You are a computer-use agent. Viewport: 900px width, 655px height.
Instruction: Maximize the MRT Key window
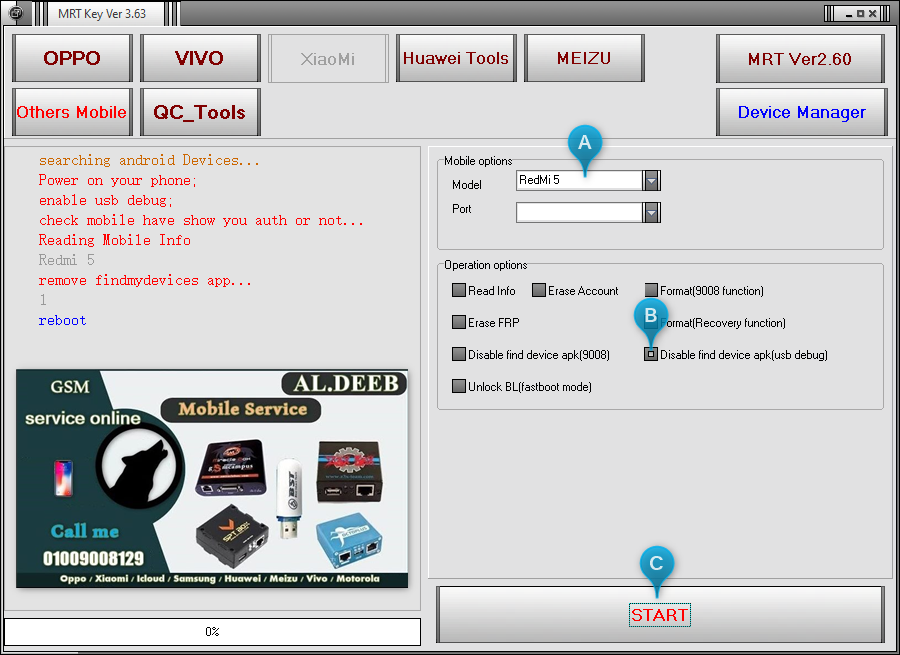tap(860, 13)
